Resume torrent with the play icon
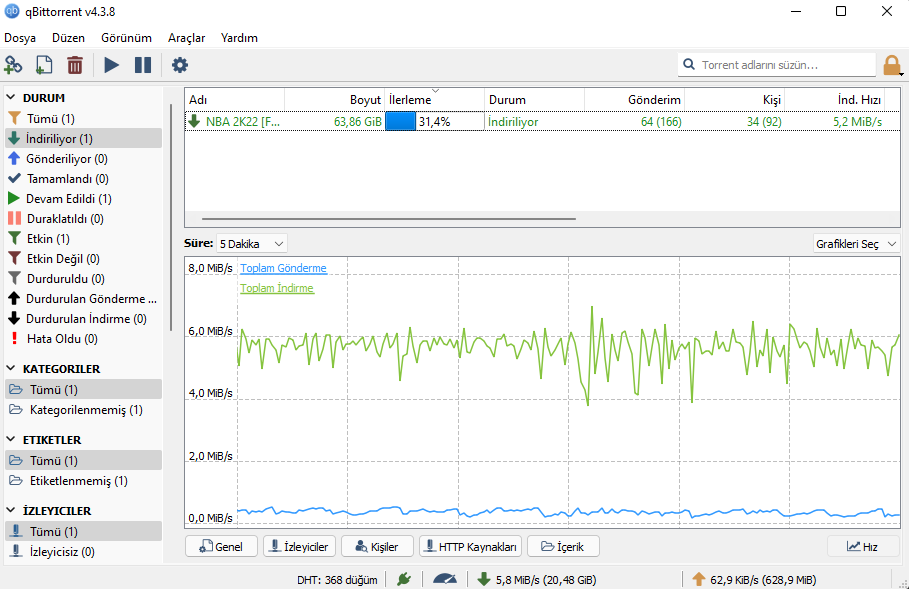Viewport: 909px width, 589px height. click(x=111, y=65)
